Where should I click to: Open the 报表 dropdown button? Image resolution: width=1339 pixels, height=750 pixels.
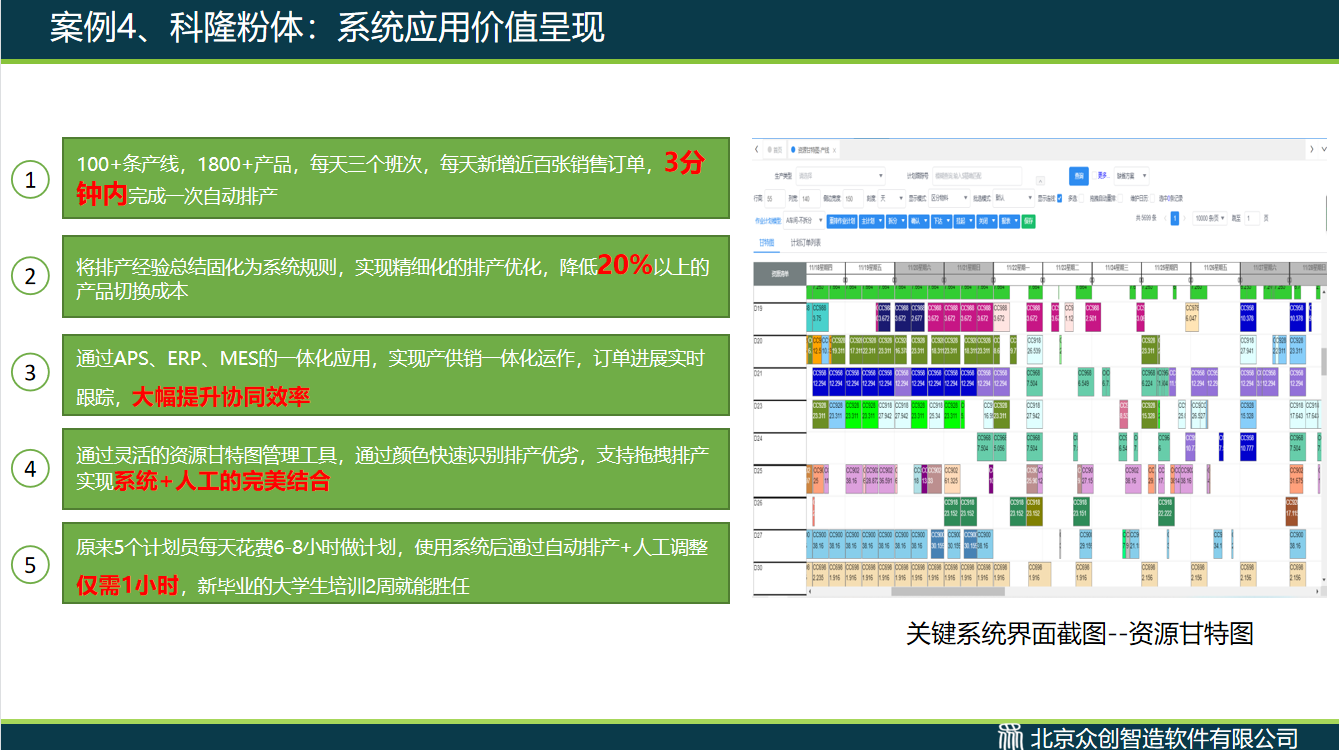pyautogui.click(x=1010, y=221)
